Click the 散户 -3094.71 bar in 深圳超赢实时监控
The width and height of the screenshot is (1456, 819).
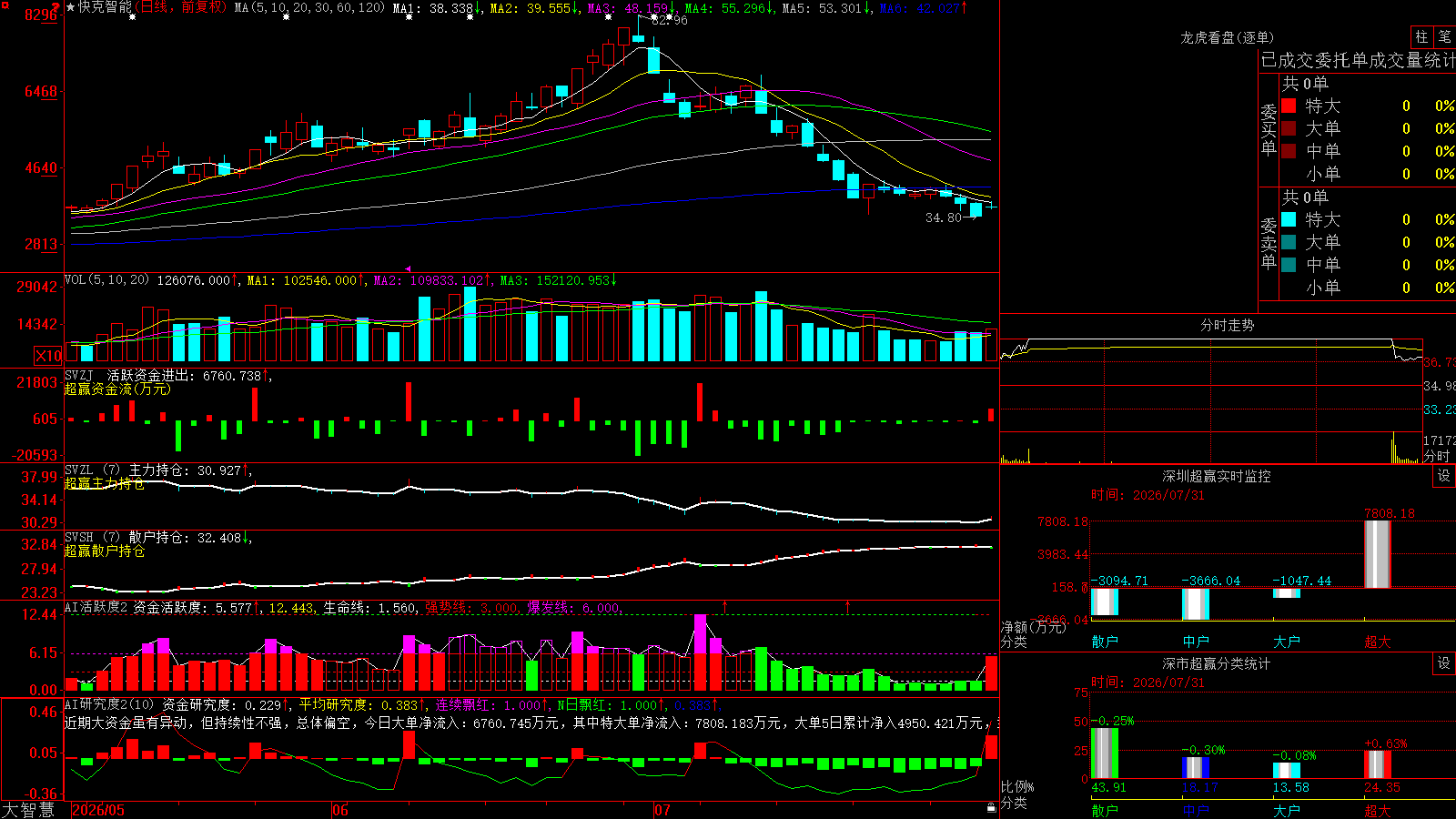click(1105, 602)
